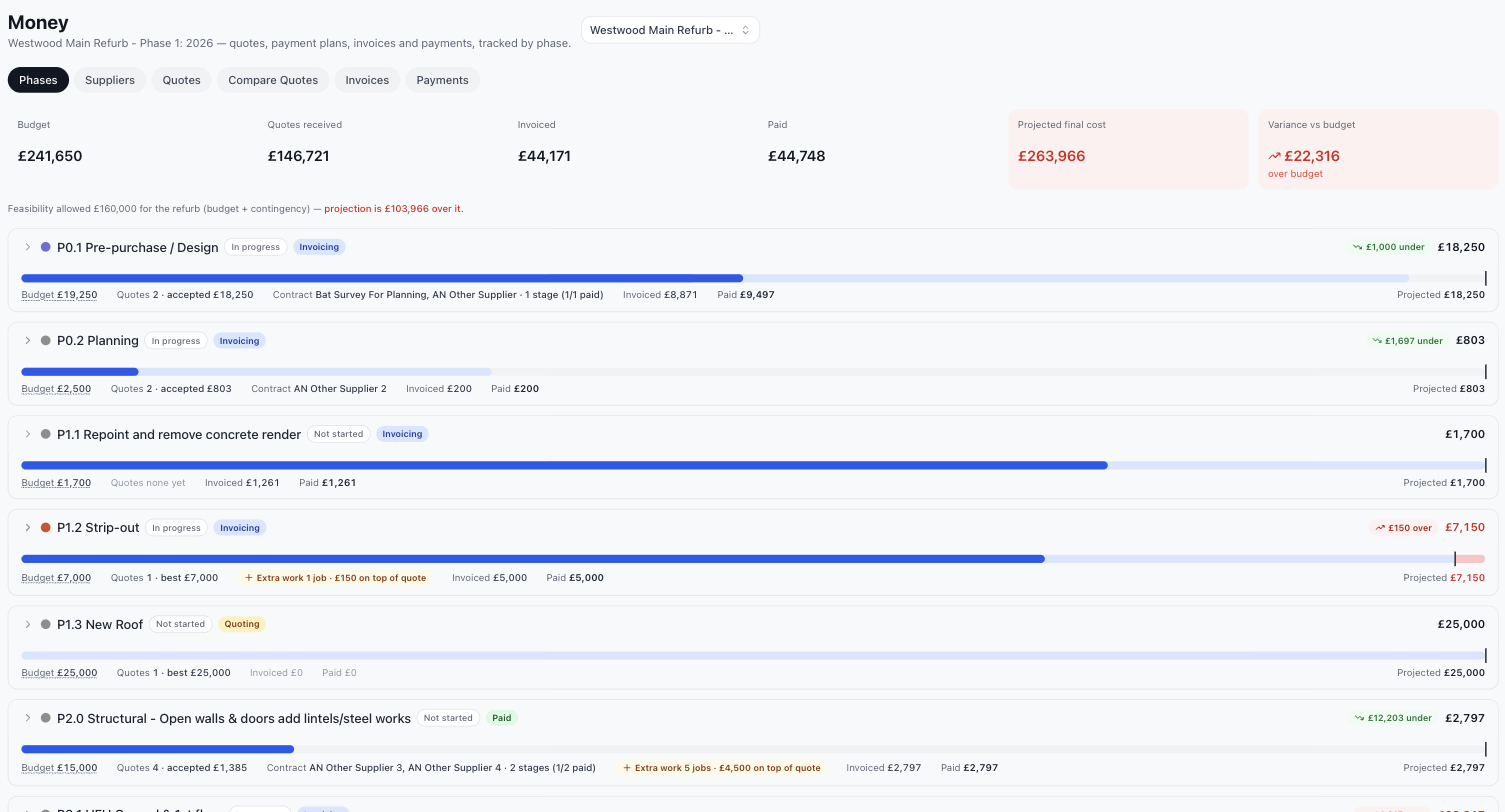Click the Quoting badge on P1.3 New Roof
Viewport: 1505px width, 812px height.
[242, 624]
